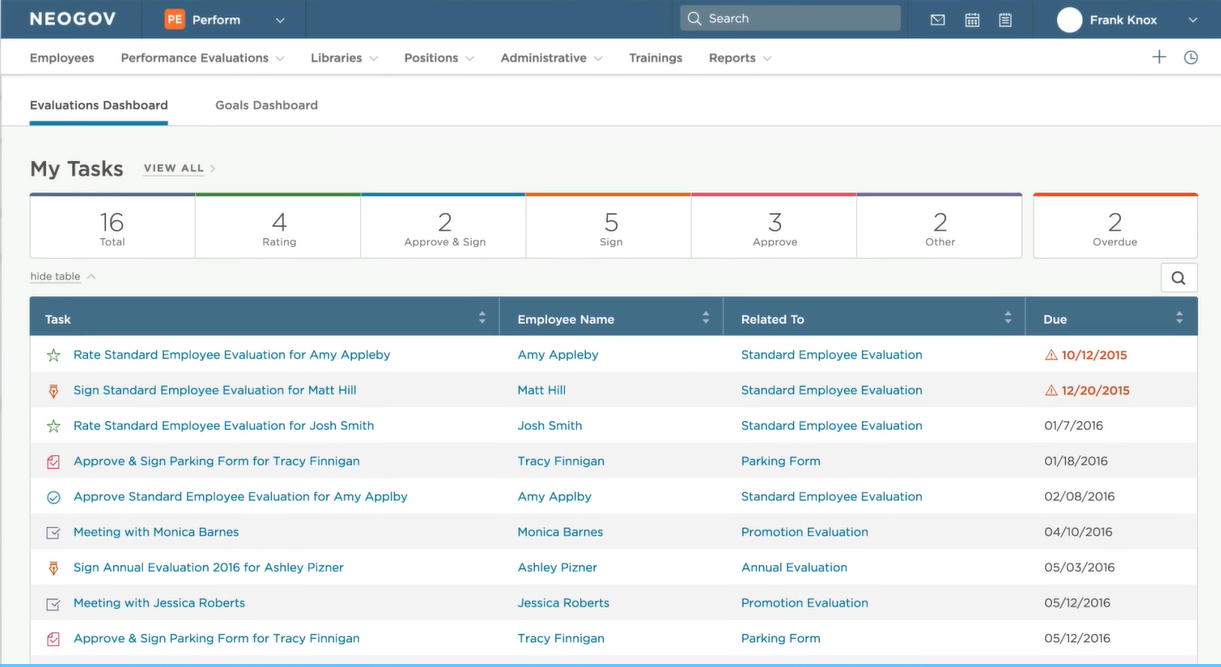Sort table by Due column
This screenshot has height=667, width=1221.
(1179, 318)
